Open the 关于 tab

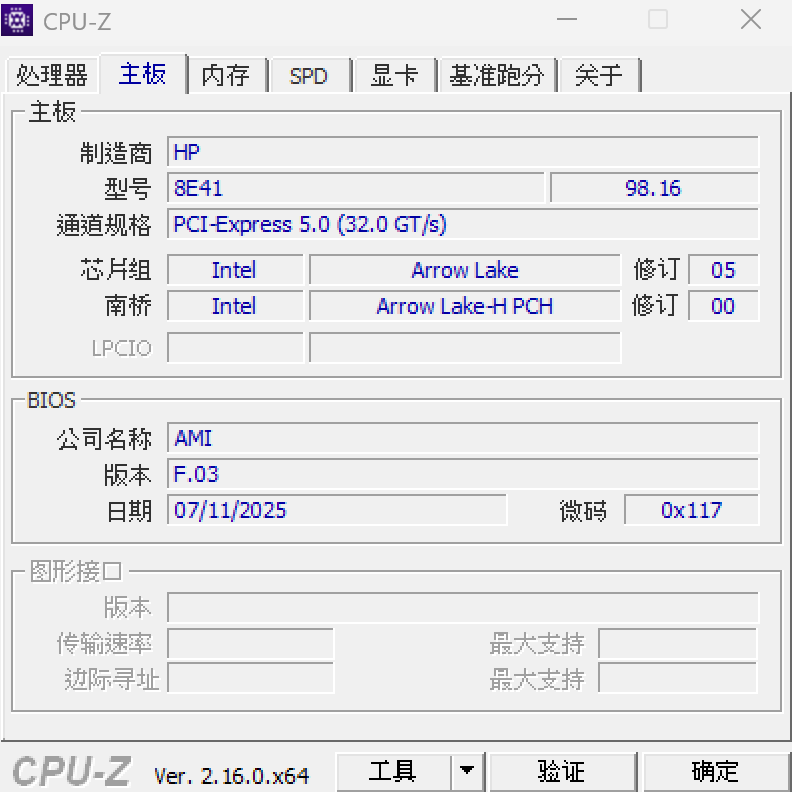(x=599, y=75)
